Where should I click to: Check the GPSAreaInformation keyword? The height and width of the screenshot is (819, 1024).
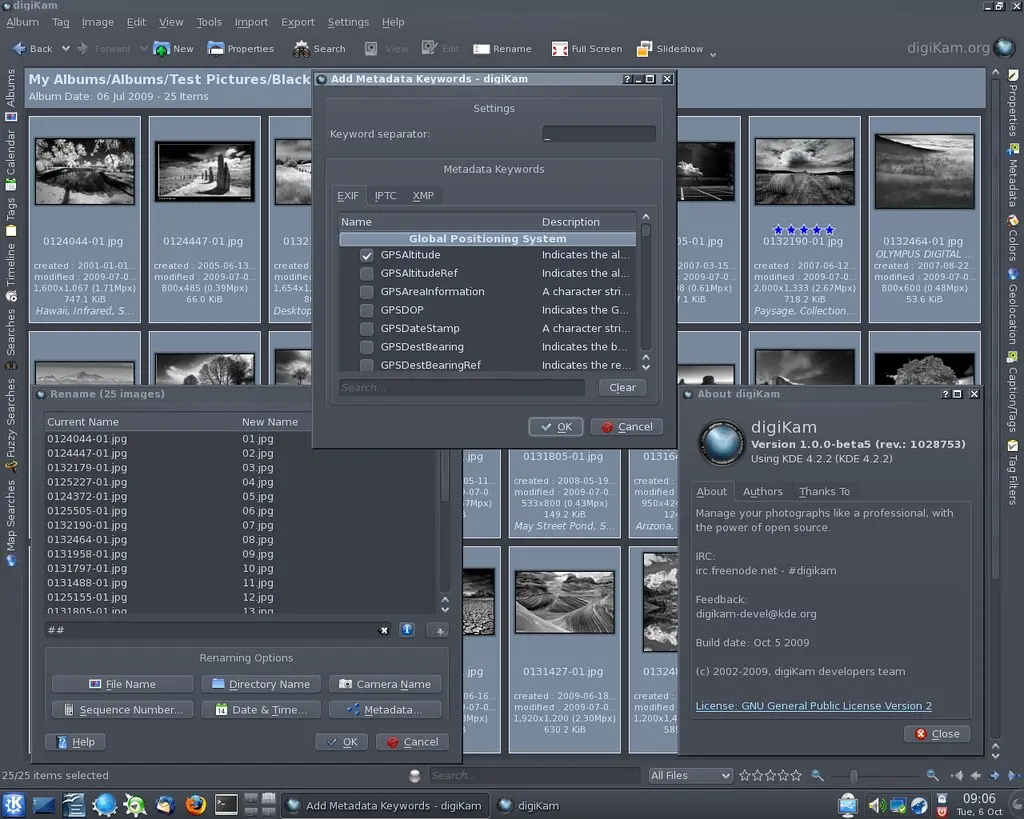[367, 291]
